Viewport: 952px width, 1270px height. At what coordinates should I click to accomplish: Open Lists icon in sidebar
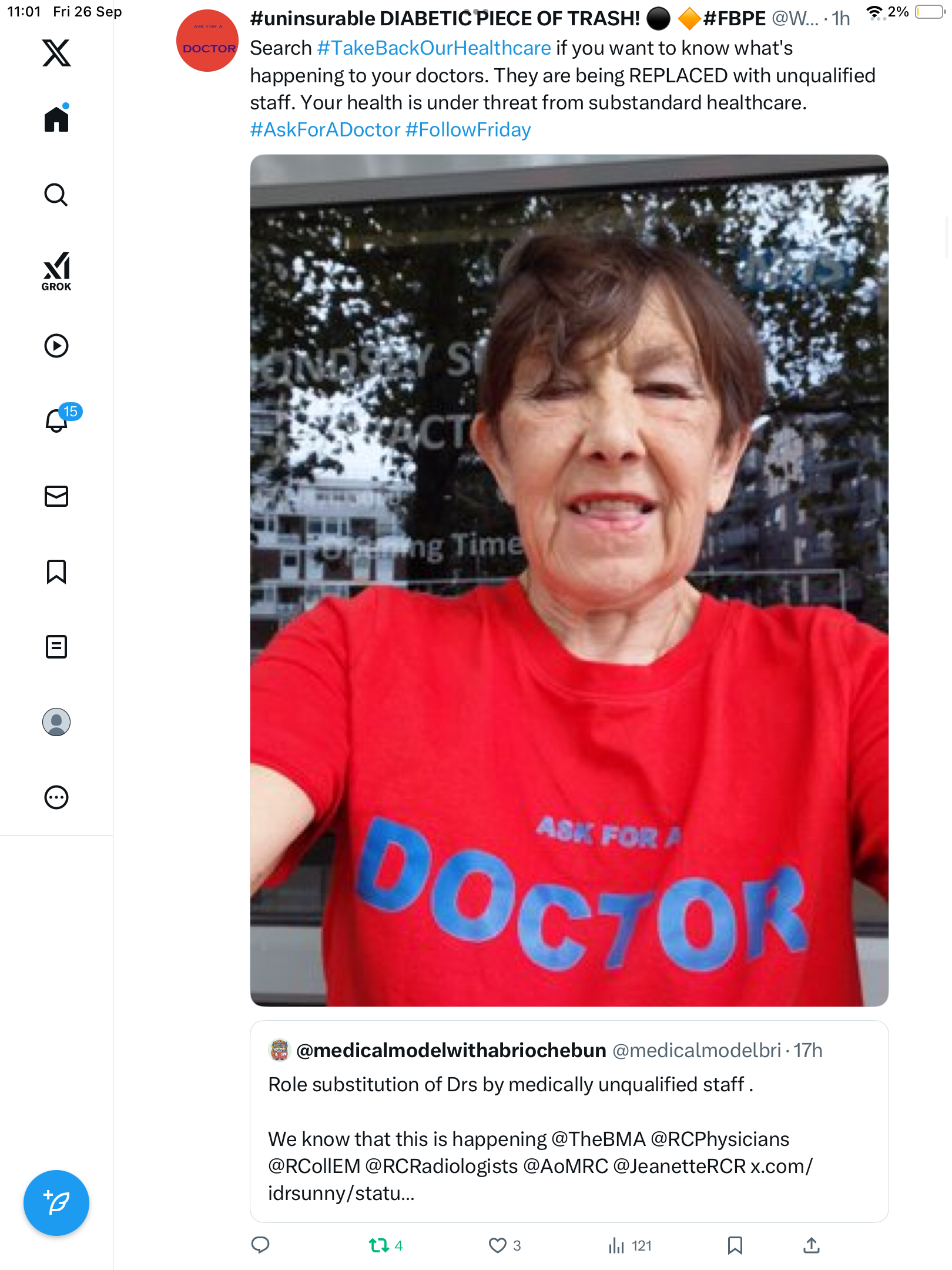coord(56,647)
